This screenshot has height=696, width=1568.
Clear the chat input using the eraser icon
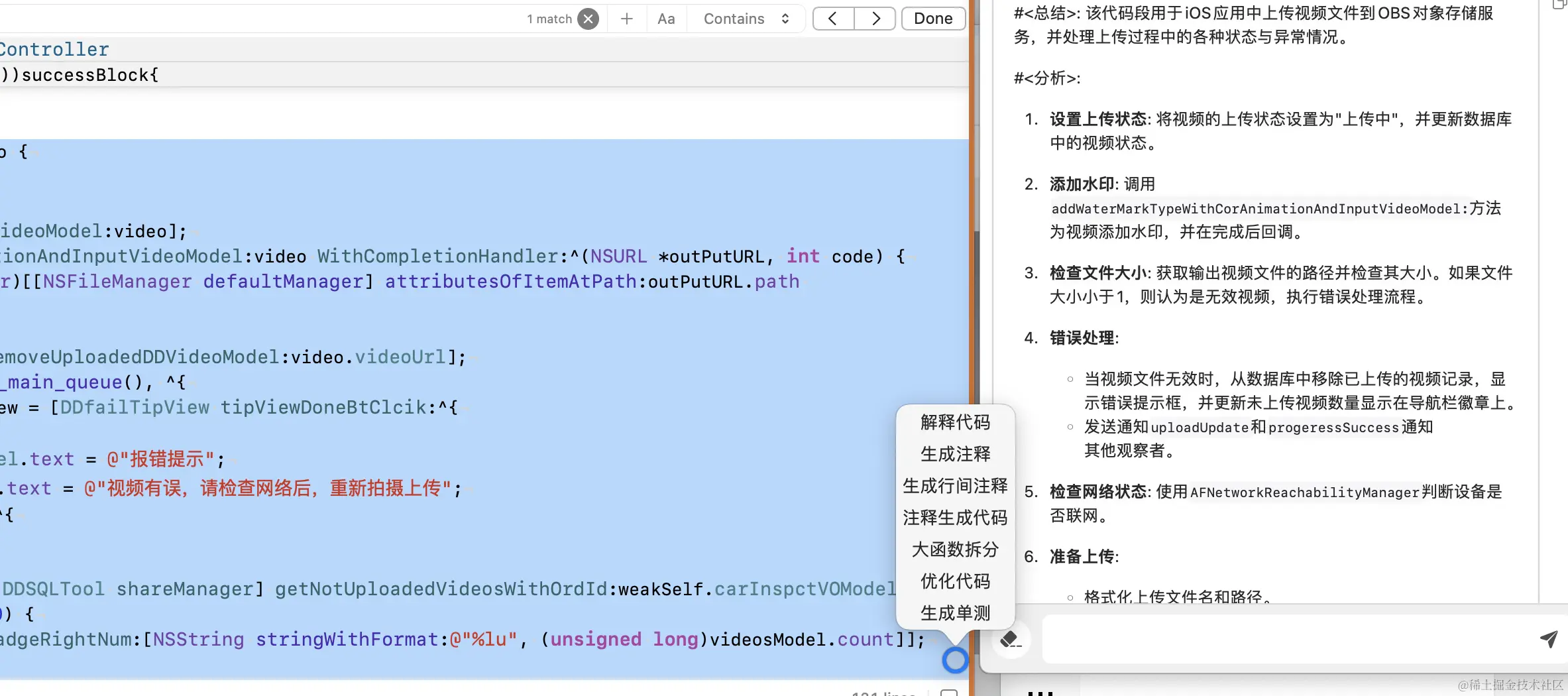[1010, 639]
